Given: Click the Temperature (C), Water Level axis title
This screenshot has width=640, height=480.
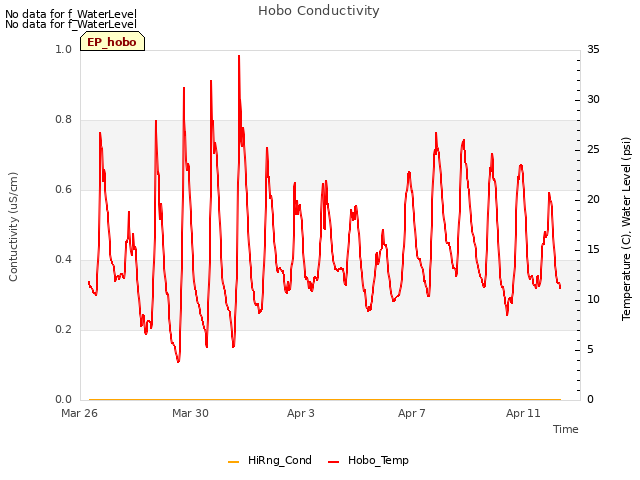Looking at the screenshot, I should [x=626, y=229].
